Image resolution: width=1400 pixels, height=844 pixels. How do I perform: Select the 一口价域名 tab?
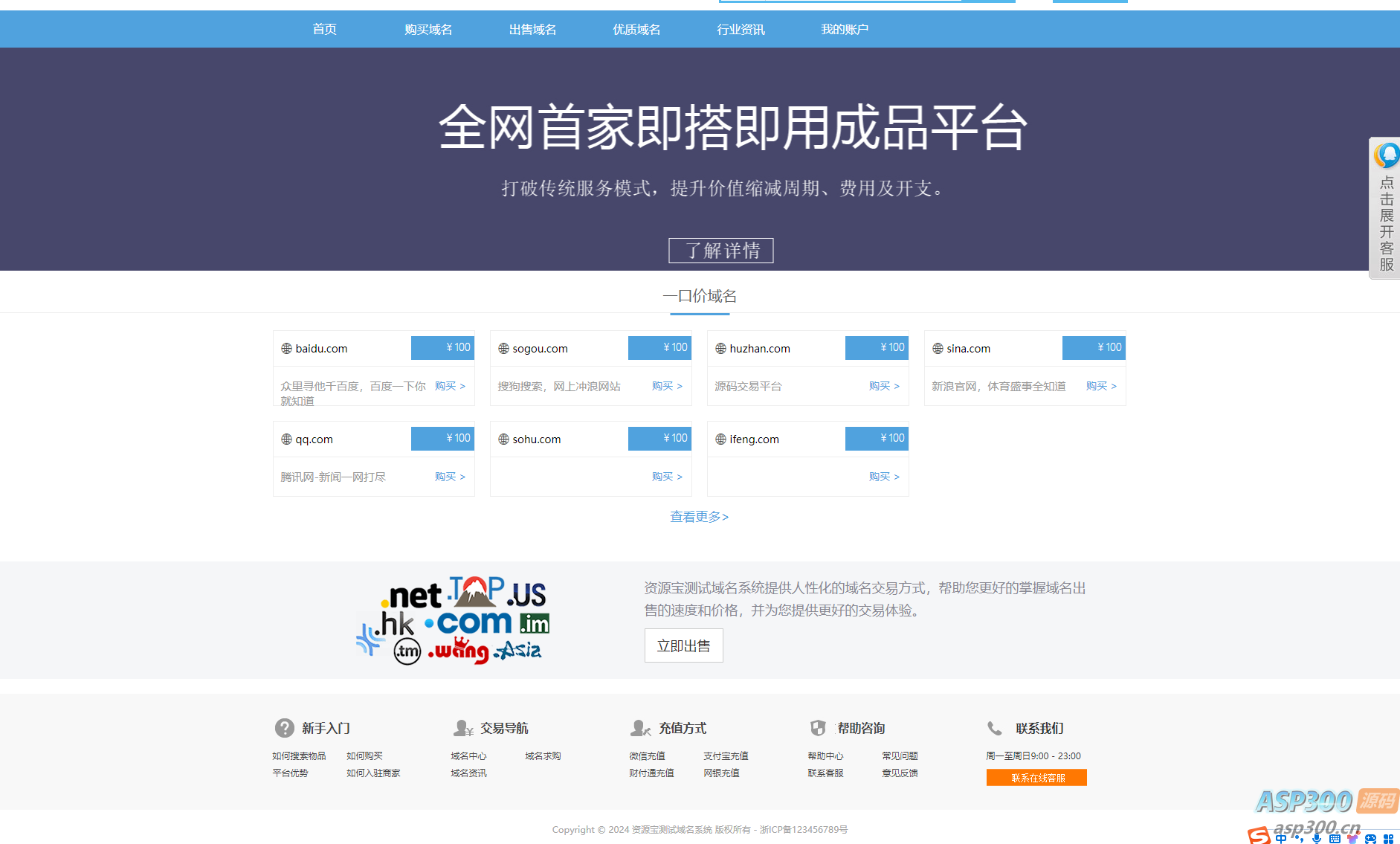pyautogui.click(x=699, y=296)
